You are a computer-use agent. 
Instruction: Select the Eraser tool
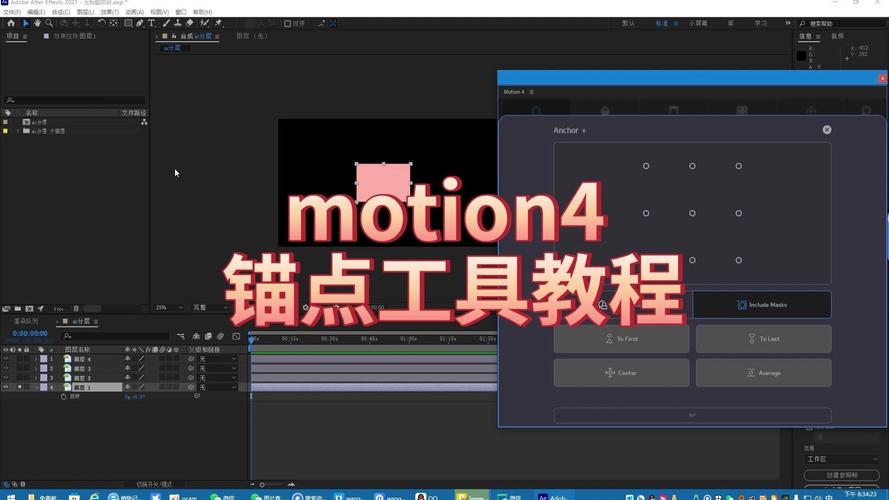[189, 23]
